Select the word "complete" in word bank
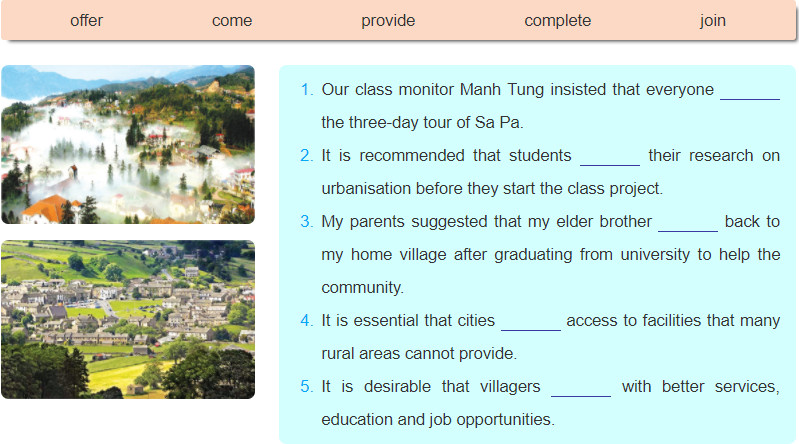The image size is (799, 444). tap(557, 20)
